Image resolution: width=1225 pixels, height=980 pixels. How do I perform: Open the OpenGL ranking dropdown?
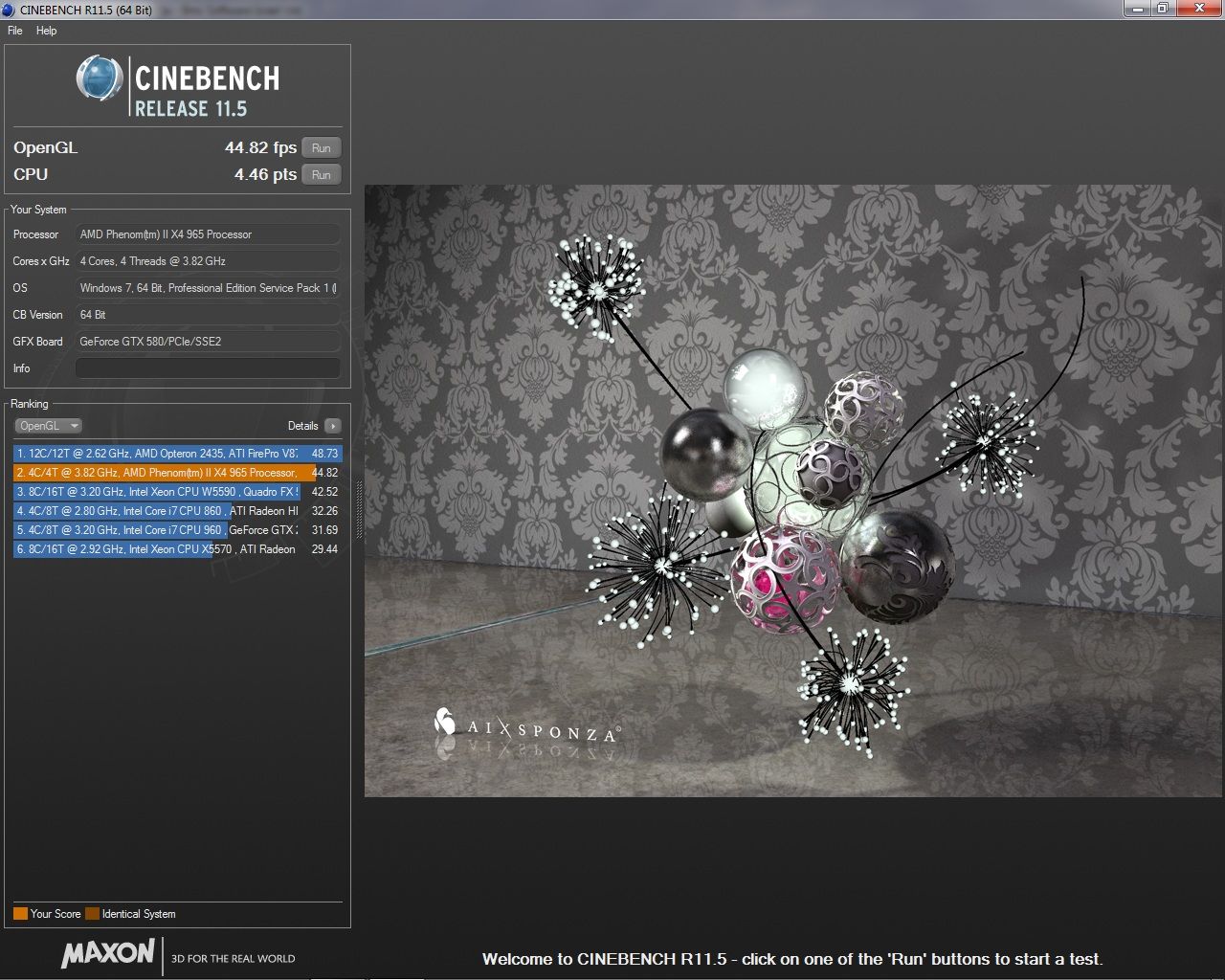tap(48, 426)
